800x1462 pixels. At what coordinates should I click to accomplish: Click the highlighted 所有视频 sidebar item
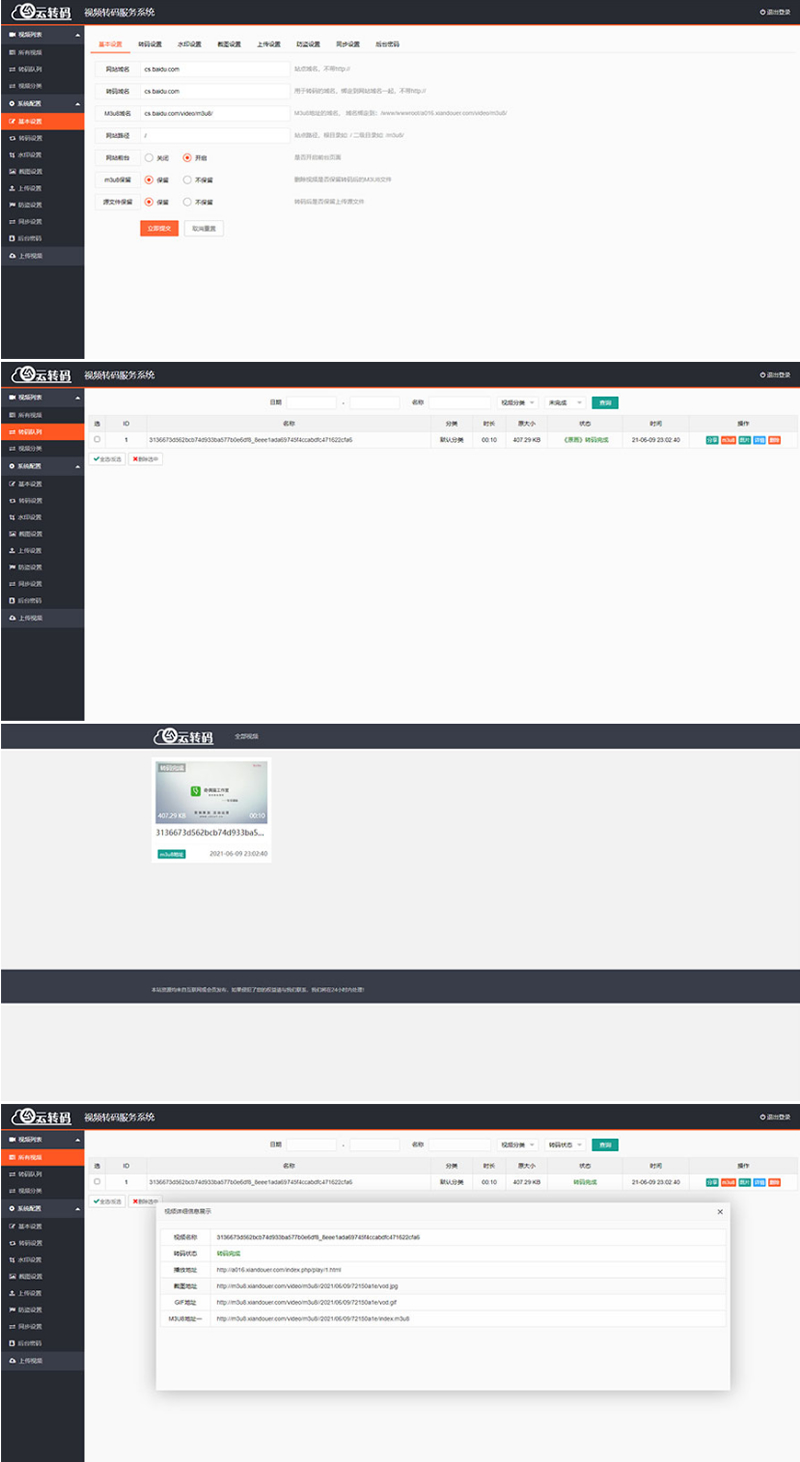tap(42, 1157)
